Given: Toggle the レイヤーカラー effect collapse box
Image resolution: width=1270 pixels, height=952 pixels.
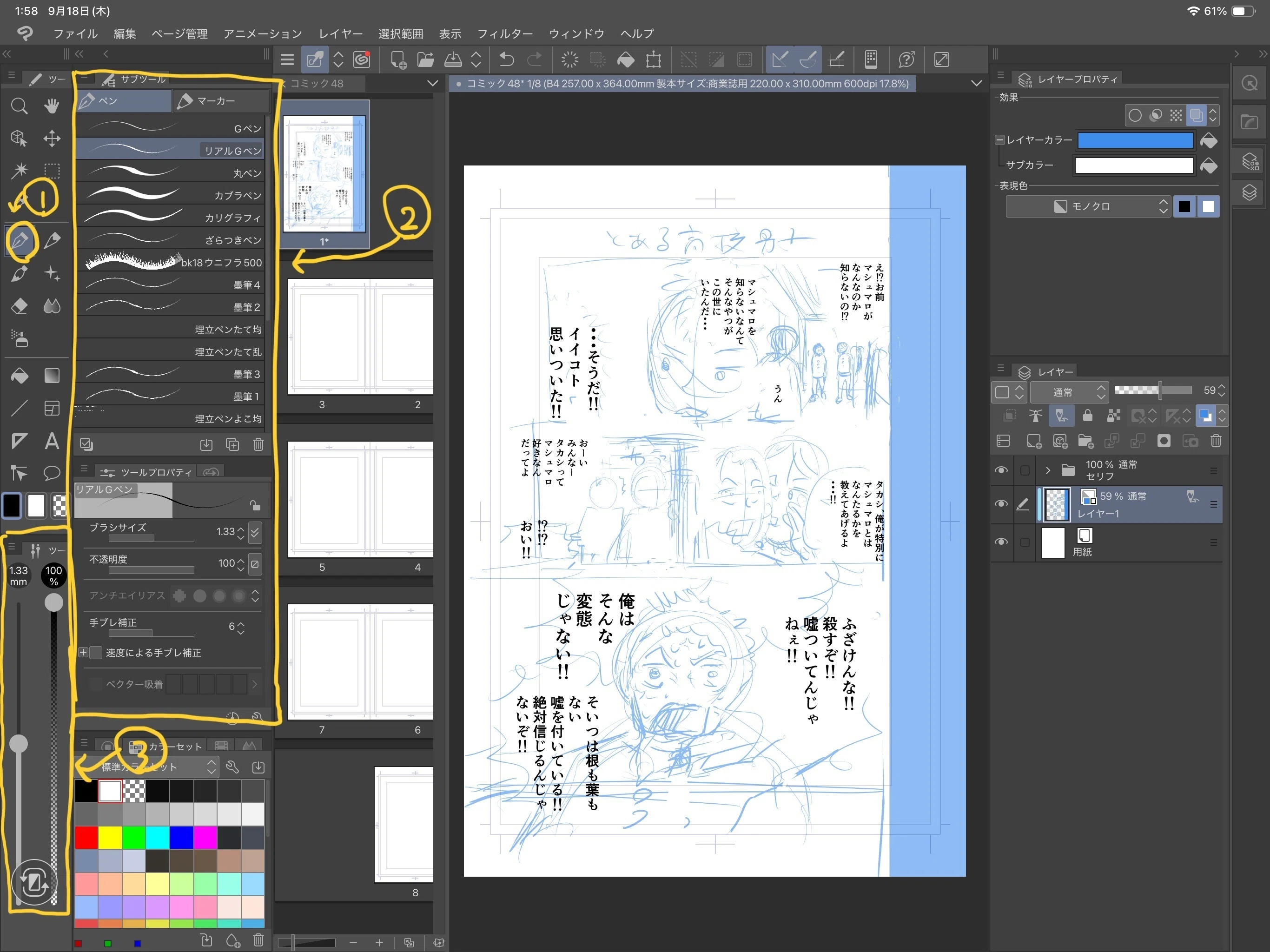Looking at the screenshot, I should click(x=999, y=139).
